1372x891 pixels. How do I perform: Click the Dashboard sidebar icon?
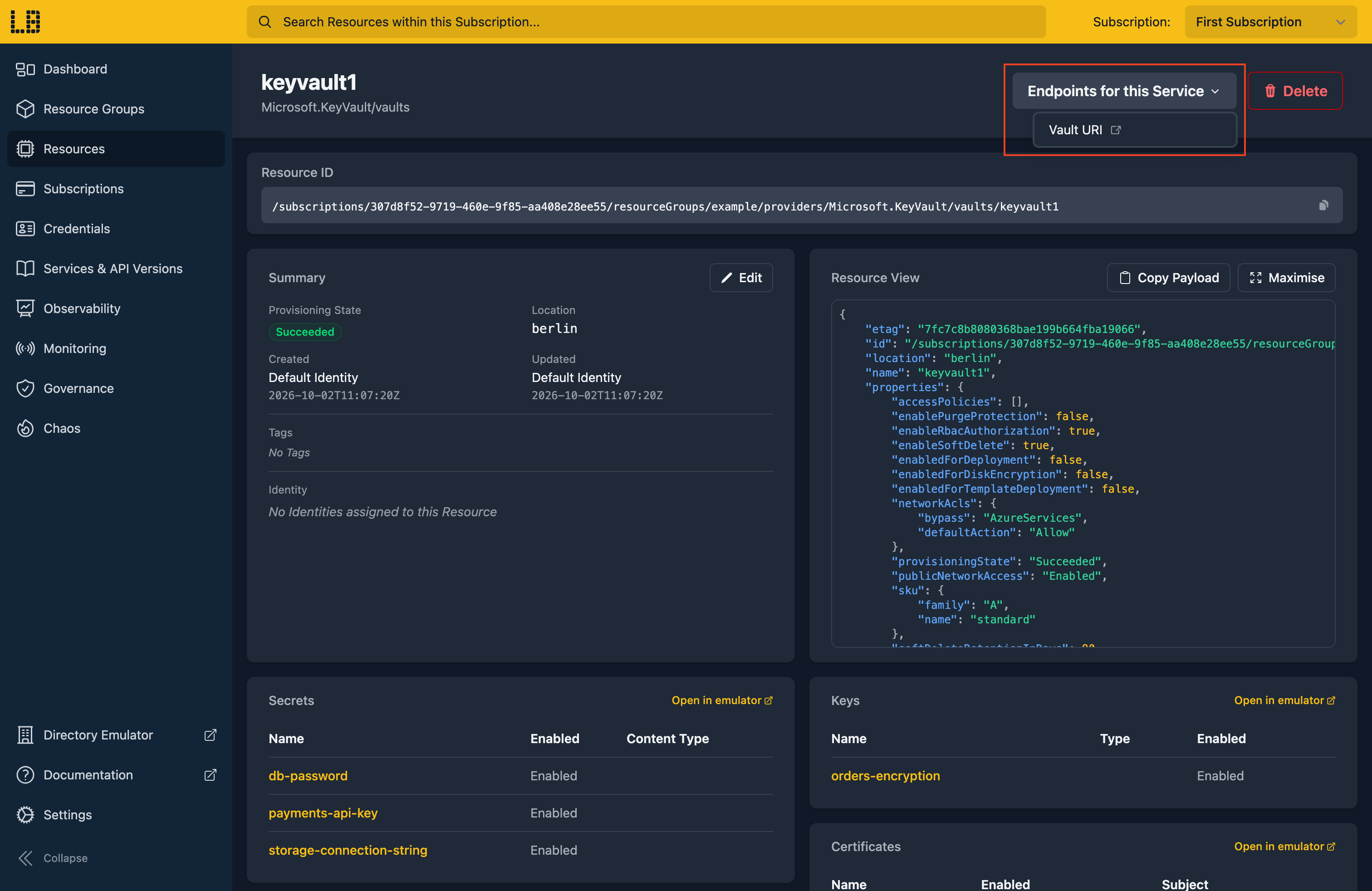coord(25,69)
